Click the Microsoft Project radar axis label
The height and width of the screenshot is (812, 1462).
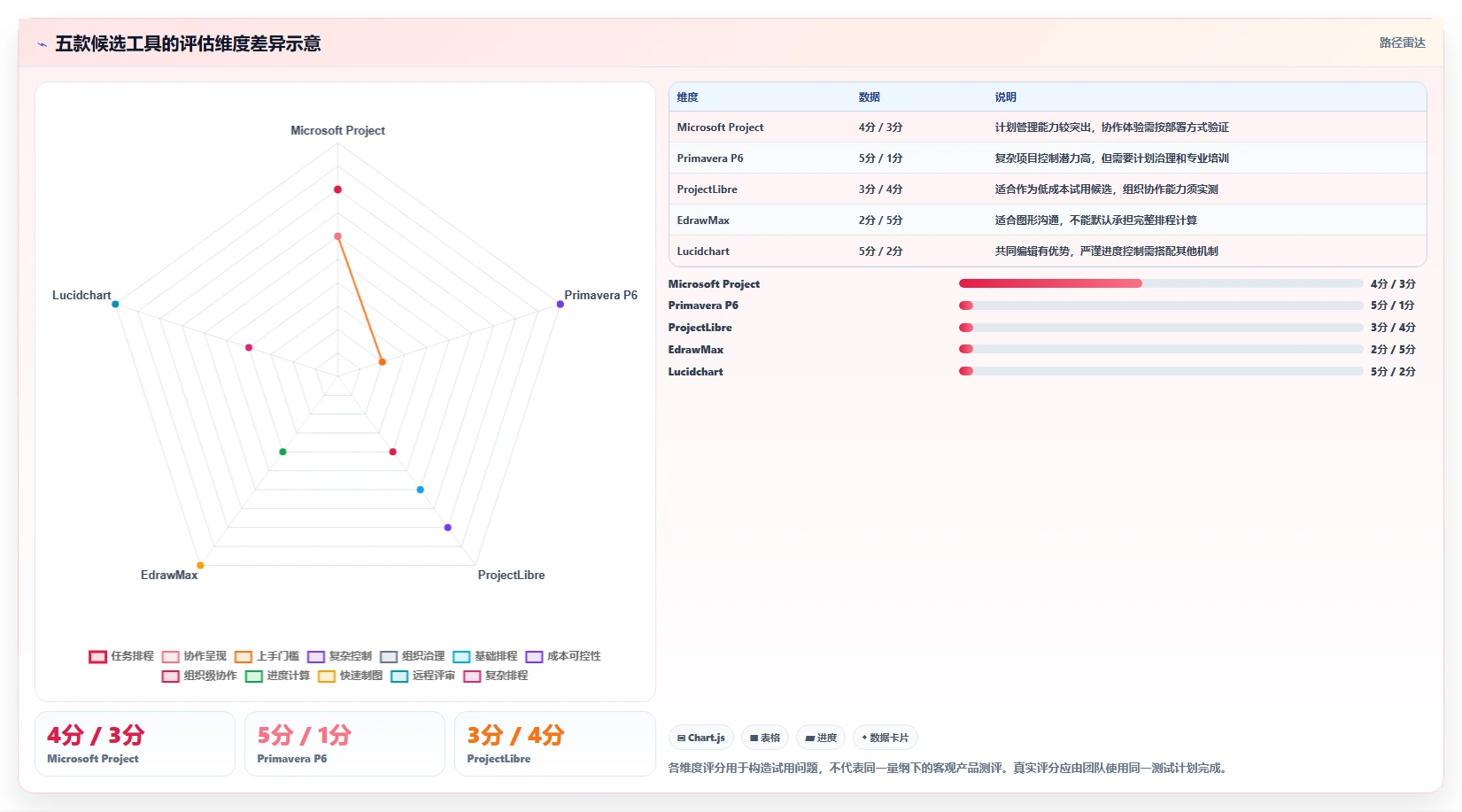(x=337, y=130)
